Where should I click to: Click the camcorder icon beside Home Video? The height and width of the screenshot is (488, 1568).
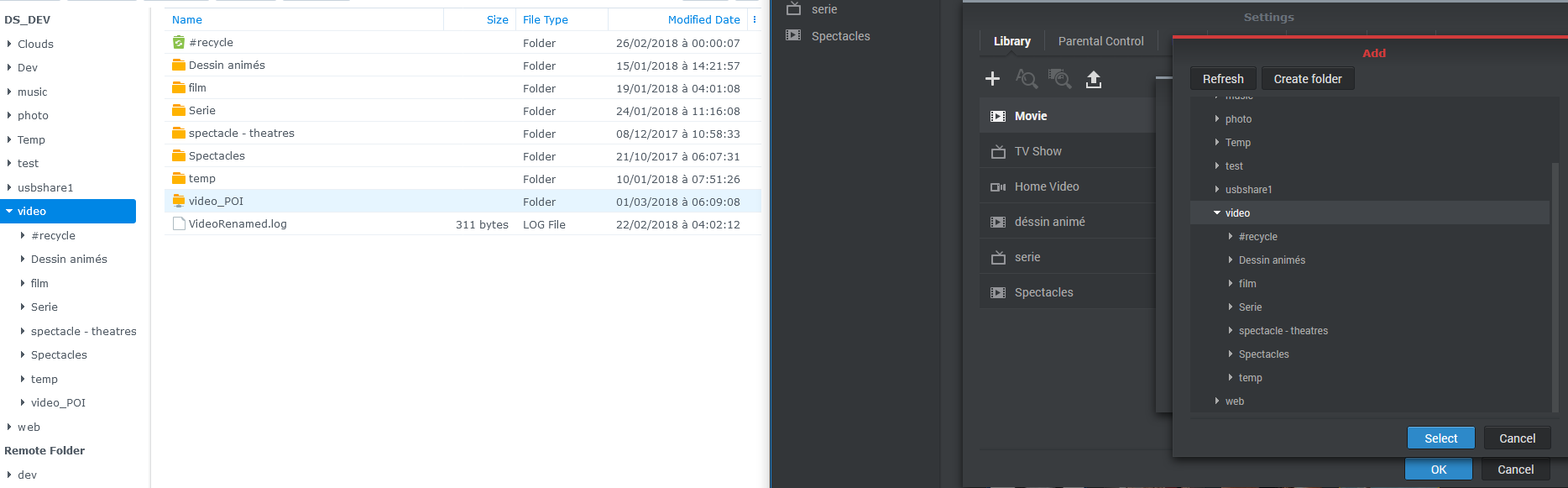coord(998,187)
